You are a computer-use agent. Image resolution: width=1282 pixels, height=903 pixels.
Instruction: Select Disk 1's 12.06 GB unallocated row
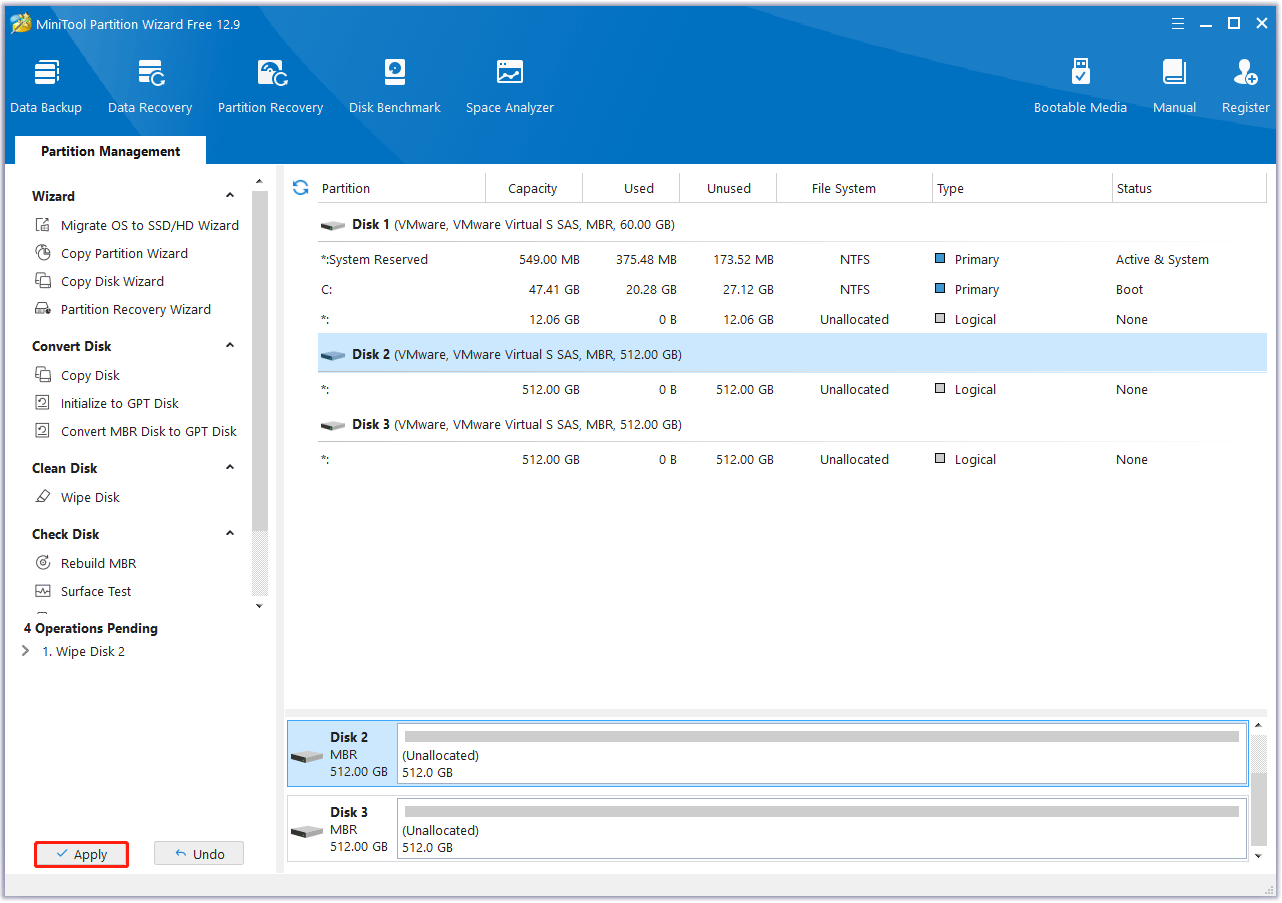pyautogui.click(x=792, y=319)
